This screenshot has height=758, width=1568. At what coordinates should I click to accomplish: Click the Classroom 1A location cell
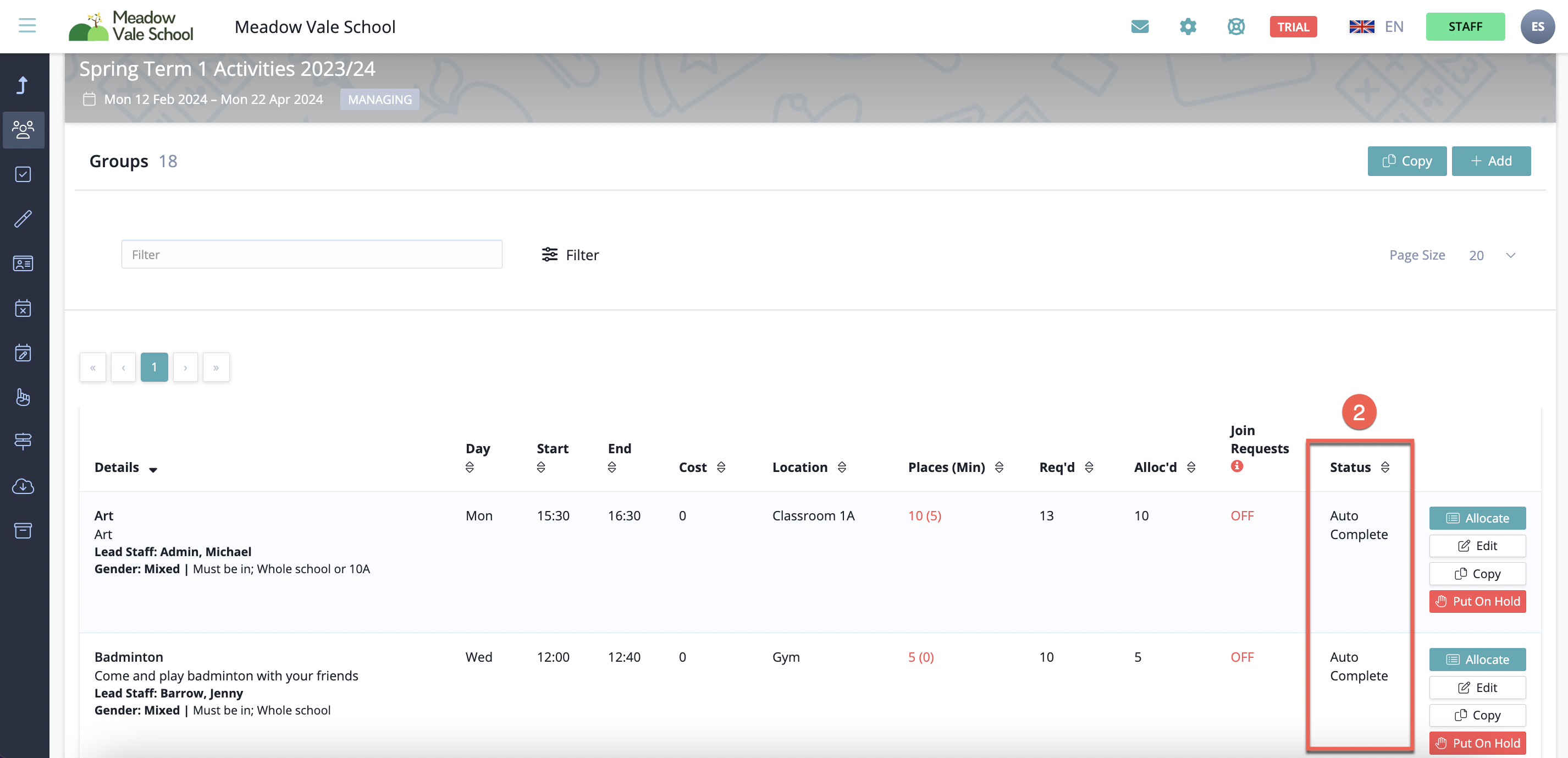tap(813, 515)
